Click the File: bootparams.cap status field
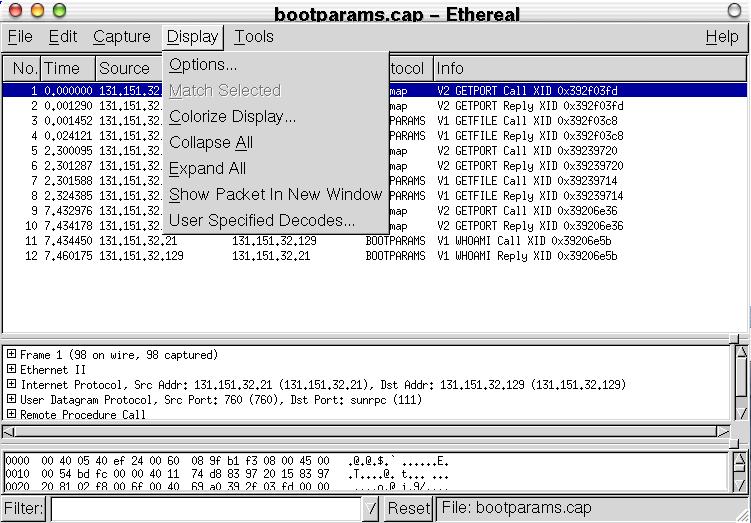751x523 pixels. (x=592, y=508)
